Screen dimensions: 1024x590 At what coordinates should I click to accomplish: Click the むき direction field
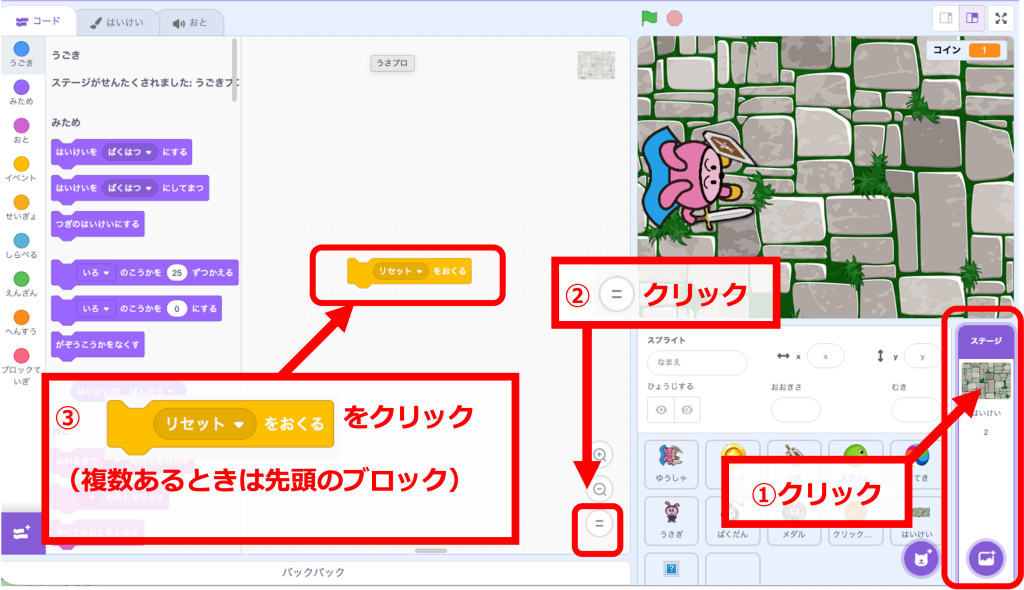916,410
